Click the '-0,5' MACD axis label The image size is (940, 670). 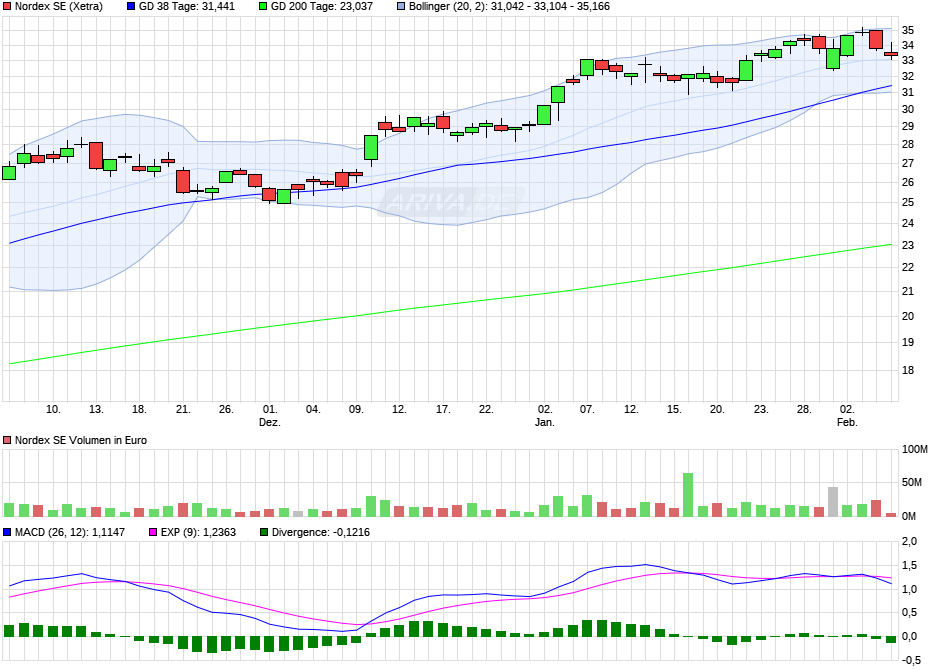(911, 660)
